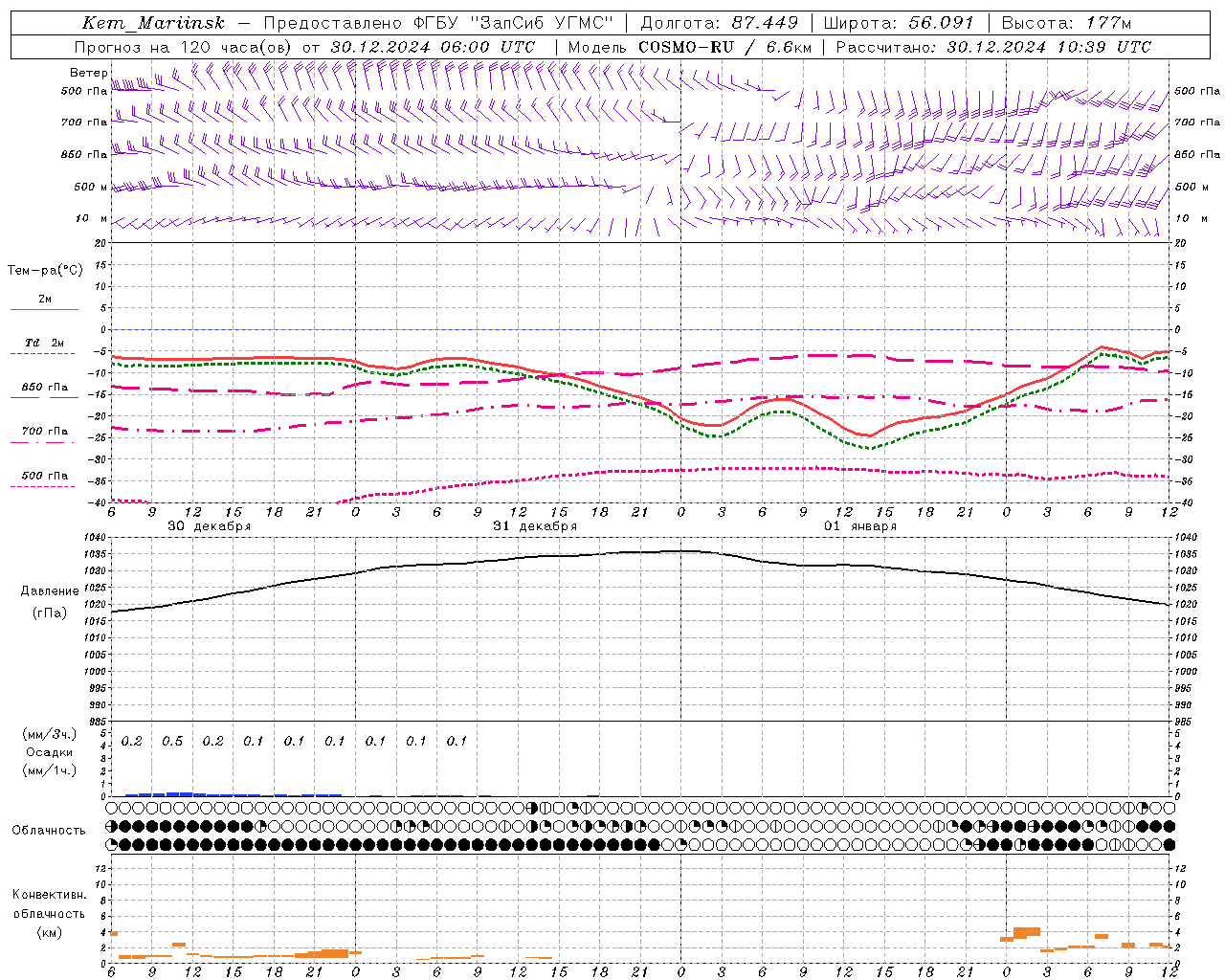Viewport: 1225px width, 980px height.
Task: Click the 'Тем-ра(°C)' temperature panel label
Action: pyautogui.click(x=45, y=271)
